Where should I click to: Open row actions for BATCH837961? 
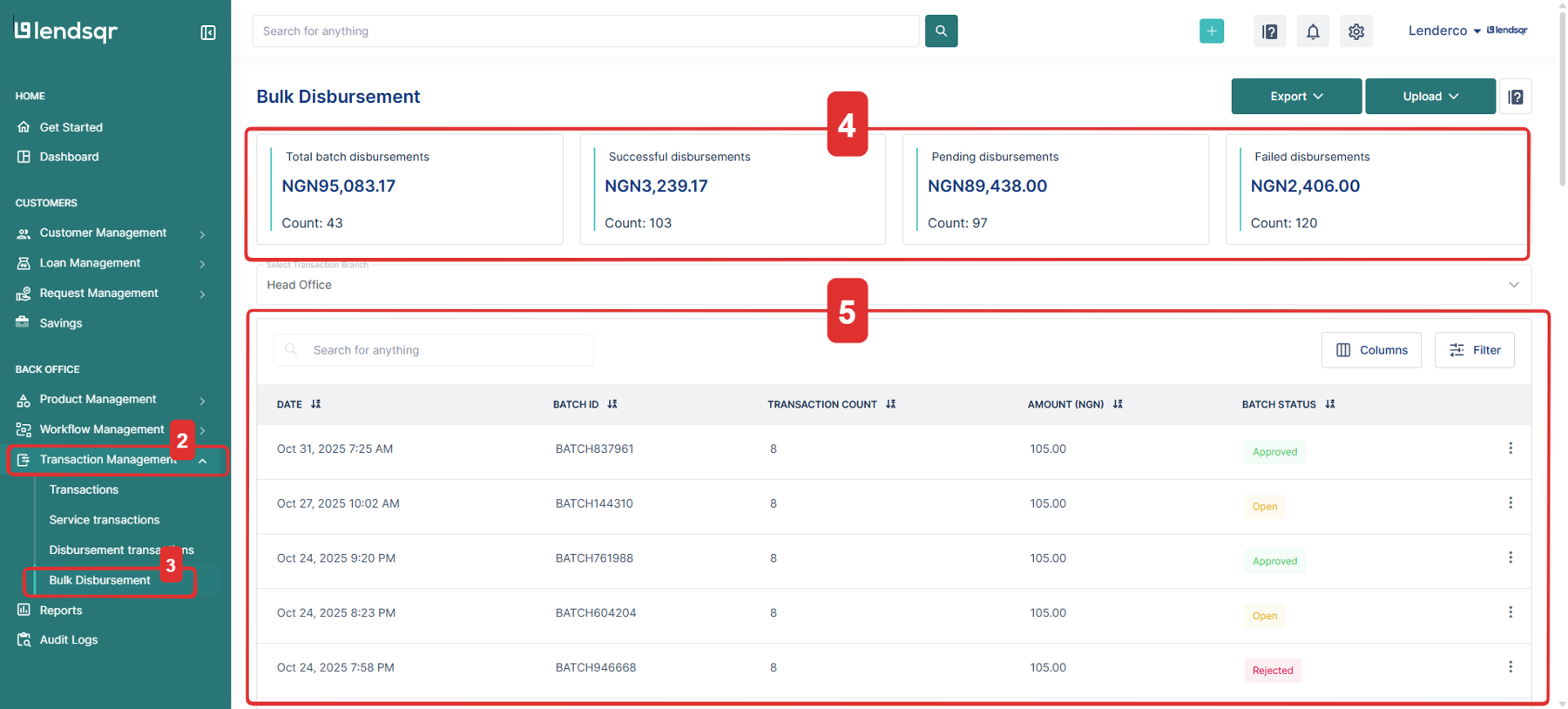(1510, 449)
